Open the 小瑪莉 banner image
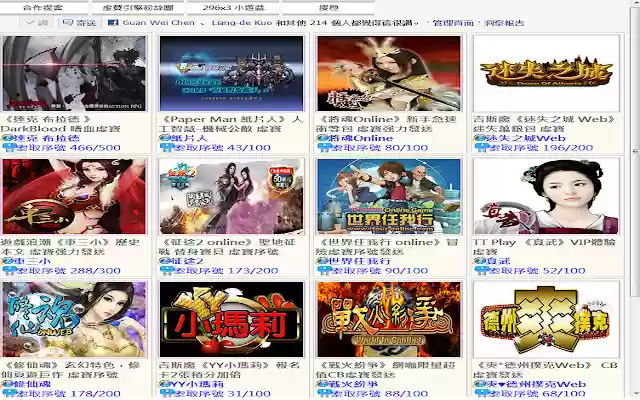640x400 pixels. click(x=231, y=320)
